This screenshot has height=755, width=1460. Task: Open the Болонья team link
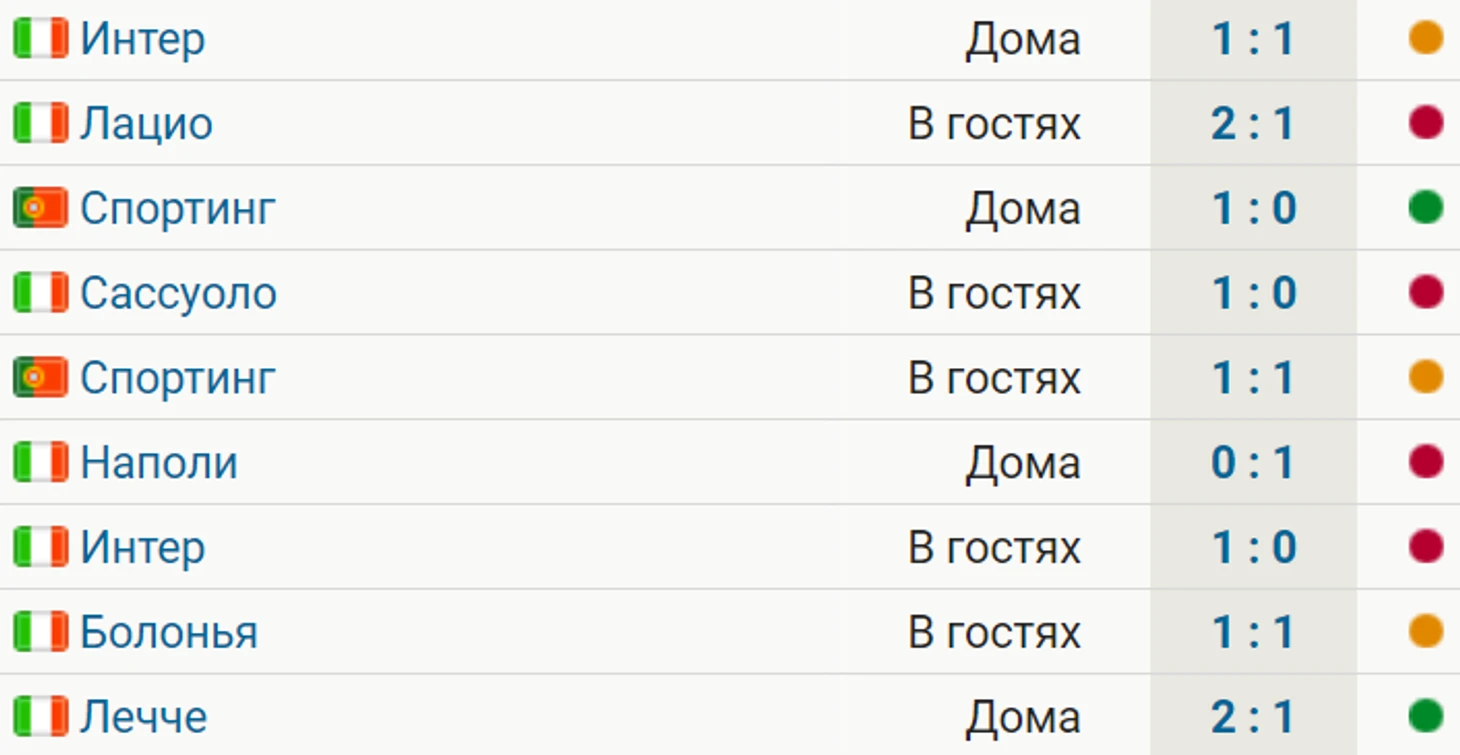pos(168,632)
